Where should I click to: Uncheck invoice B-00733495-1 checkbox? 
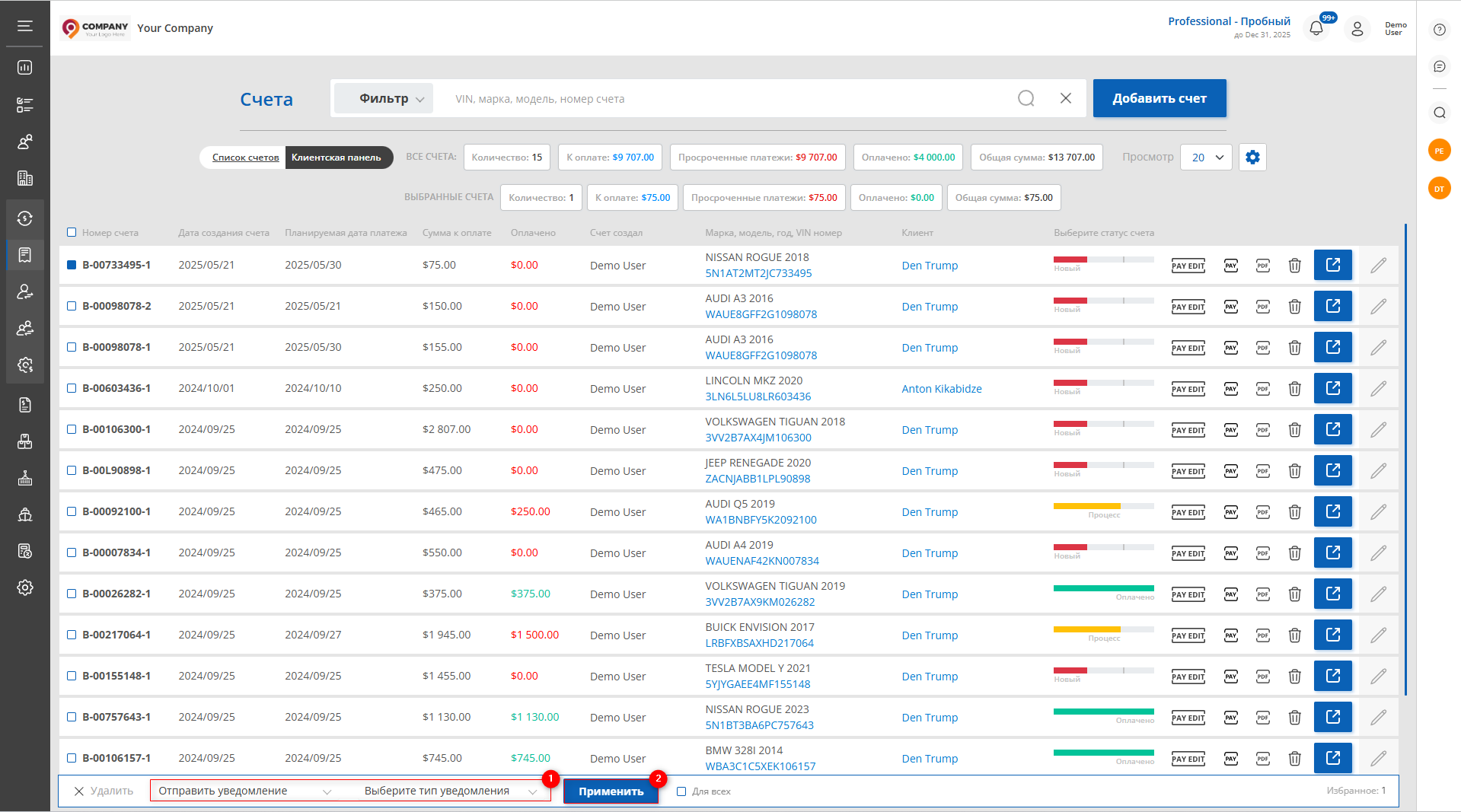pos(72,265)
